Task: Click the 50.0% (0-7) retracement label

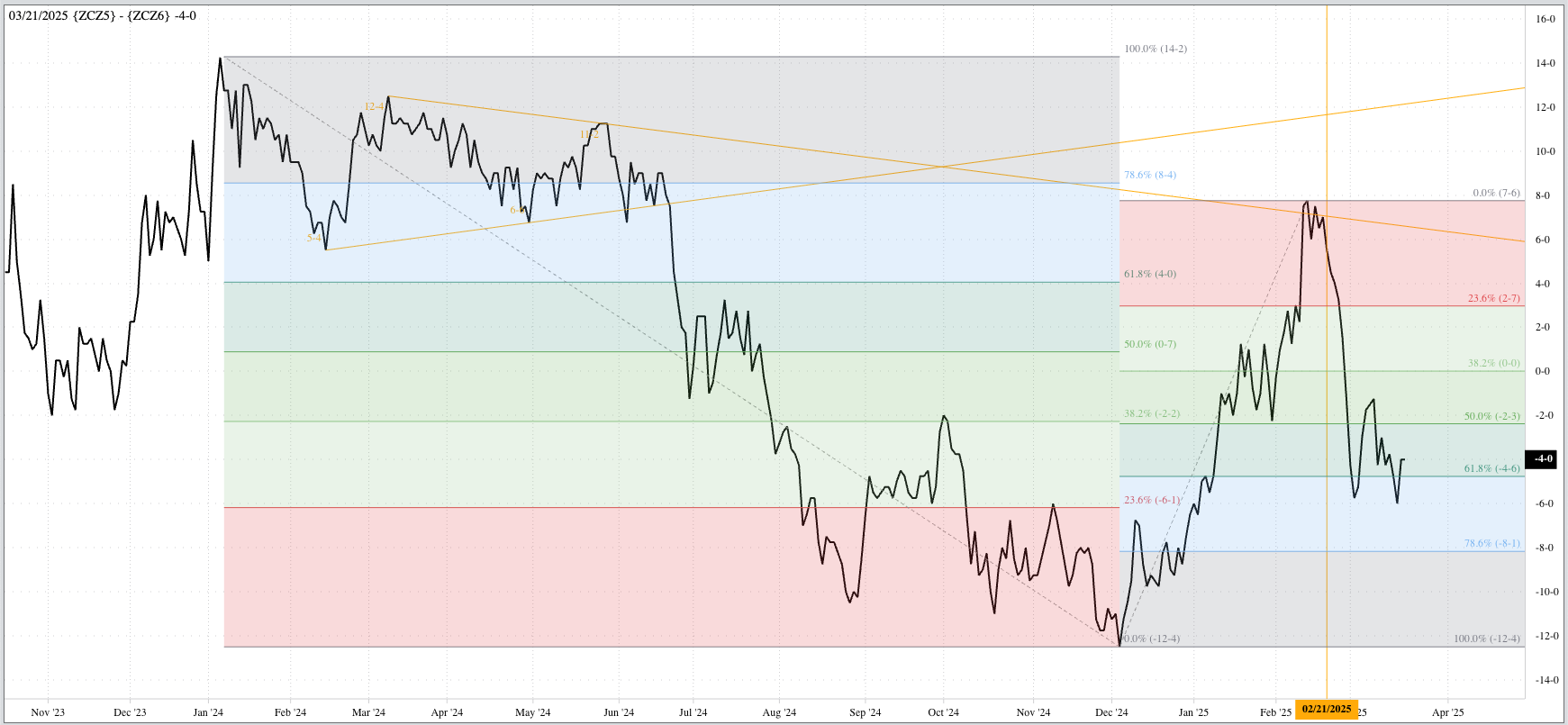Action: coord(1149,344)
